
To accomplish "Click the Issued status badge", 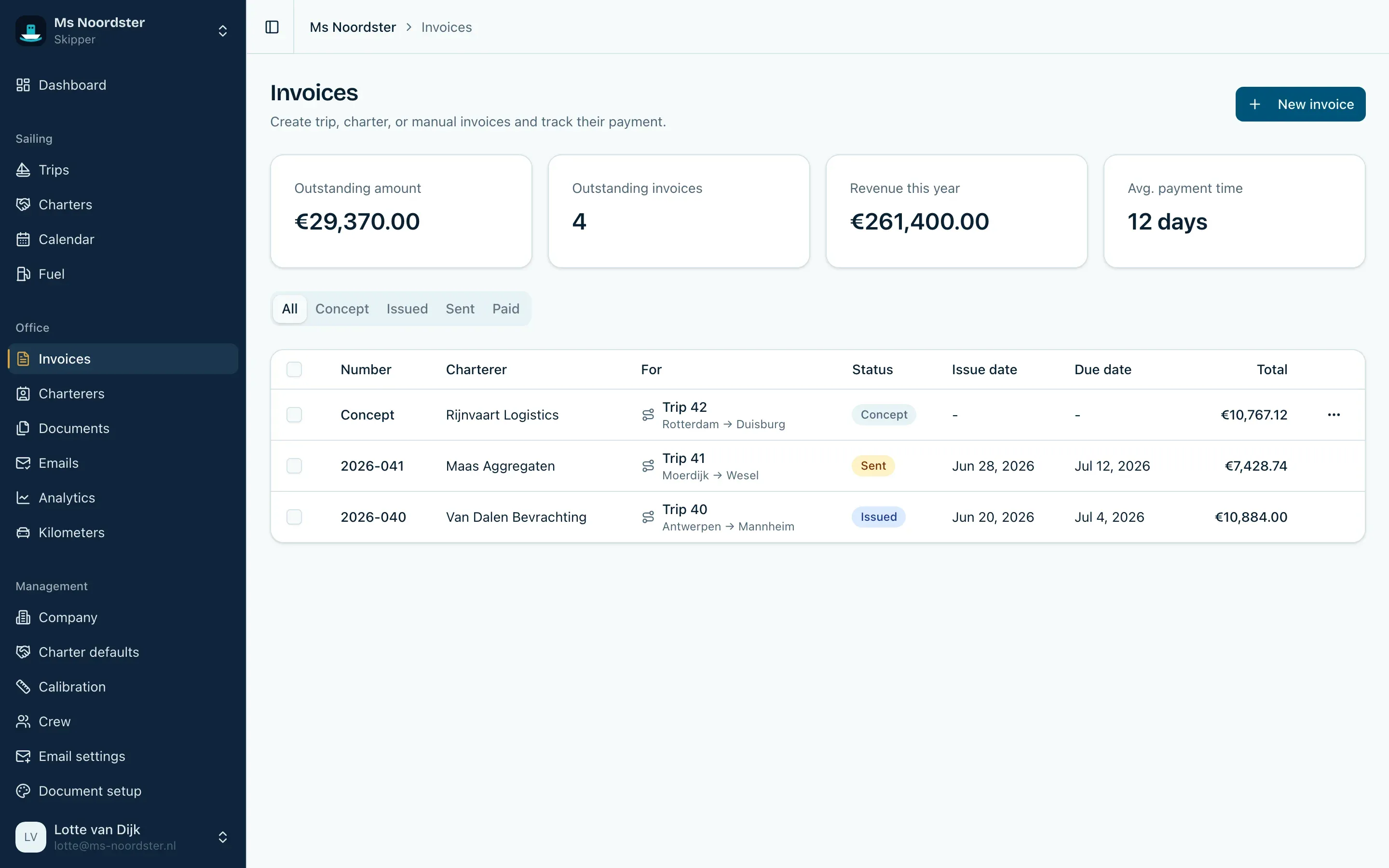I will click(x=878, y=516).
